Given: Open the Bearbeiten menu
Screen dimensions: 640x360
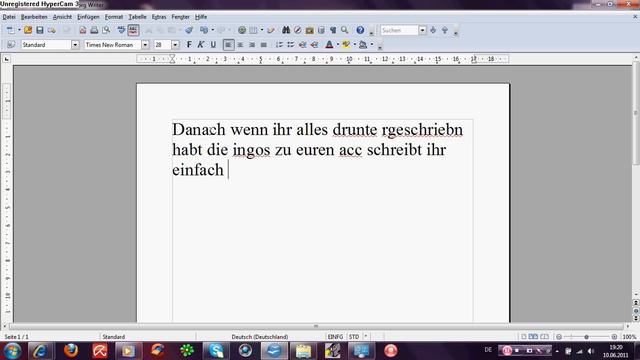Looking at the screenshot, I should tap(34, 17).
